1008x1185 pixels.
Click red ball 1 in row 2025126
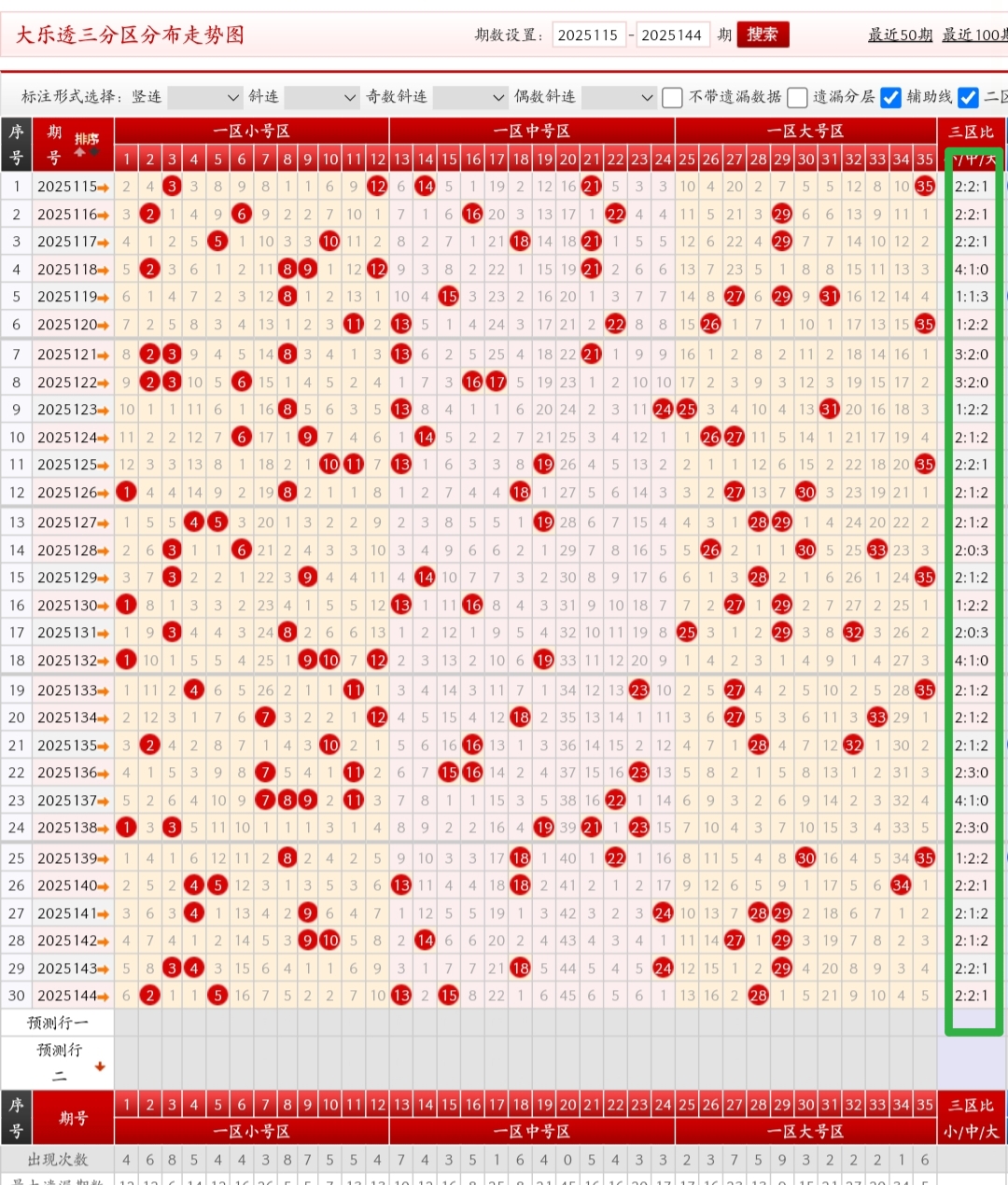127,492
